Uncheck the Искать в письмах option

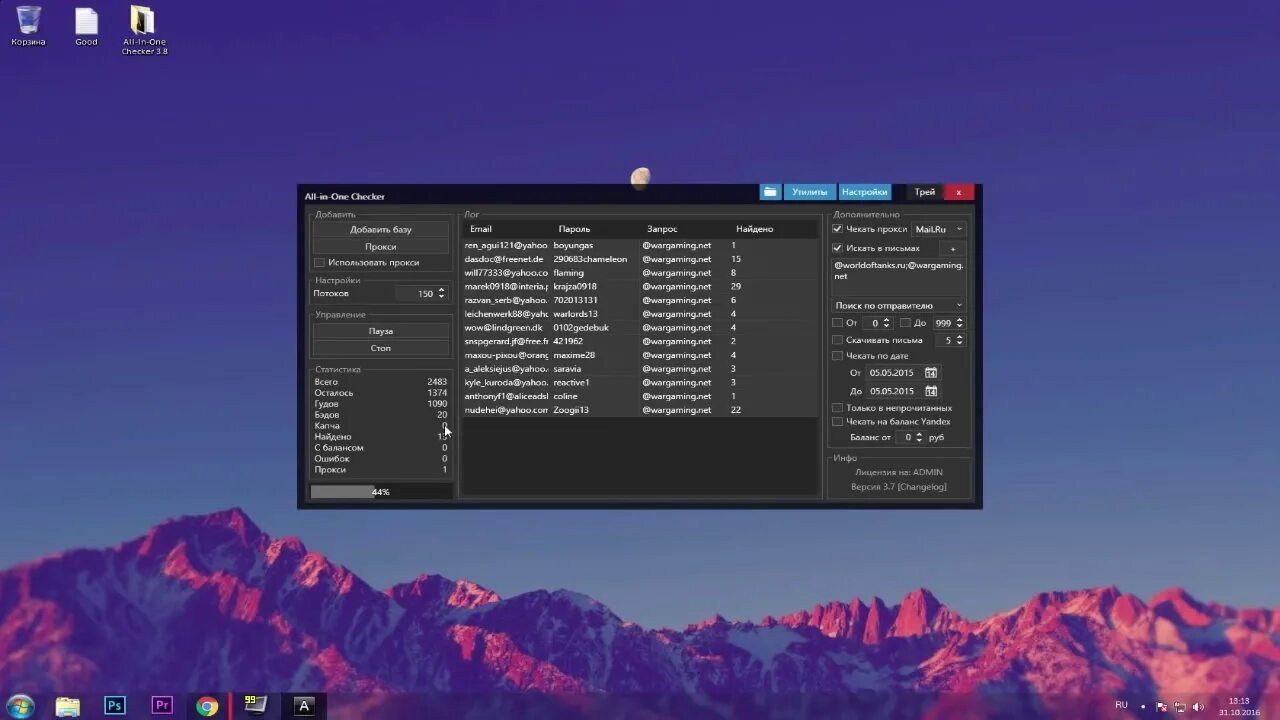[837, 248]
